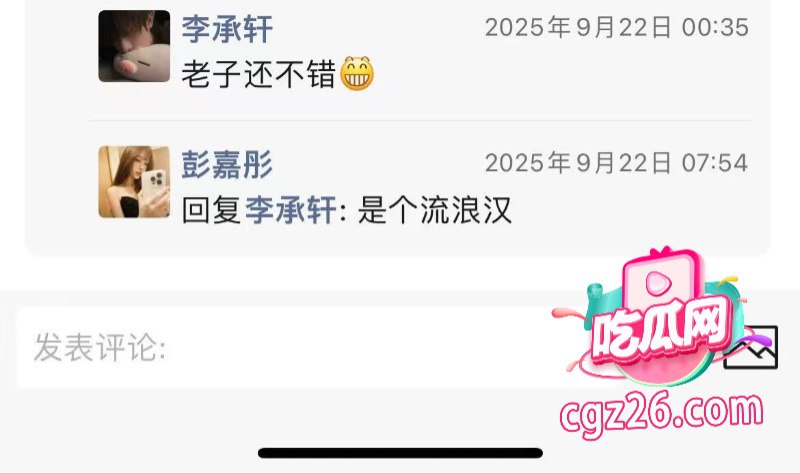800x473 pixels.
Task: Tap the picture attachment icon by comment box
Action: [751, 347]
